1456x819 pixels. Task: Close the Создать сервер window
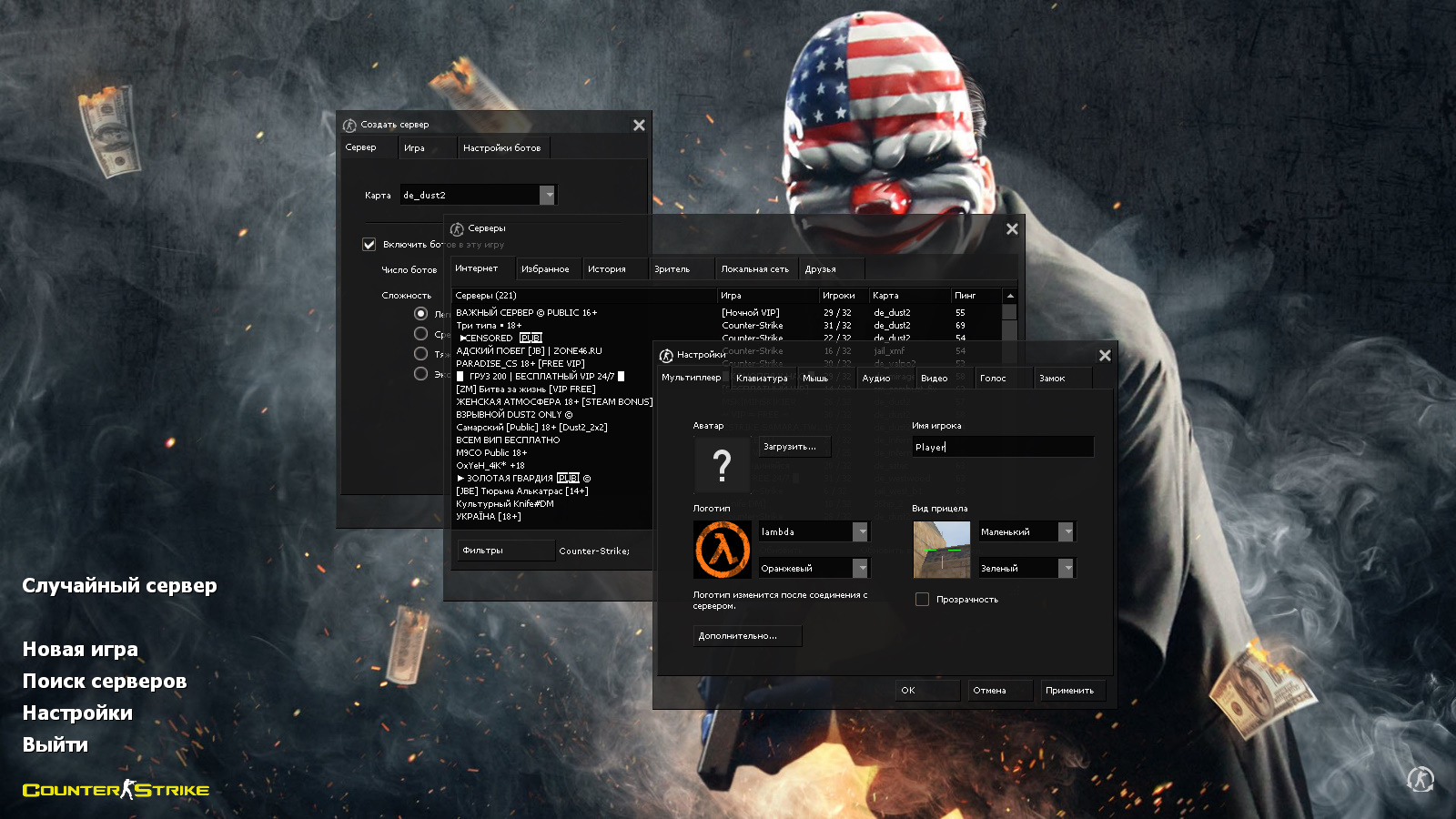click(x=639, y=126)
